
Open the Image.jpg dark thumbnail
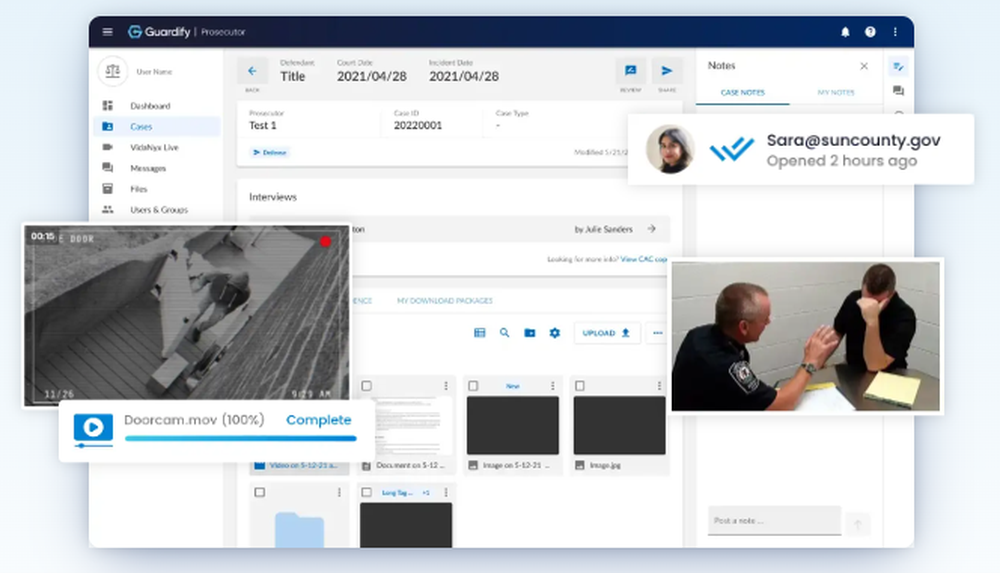point(619,426)
